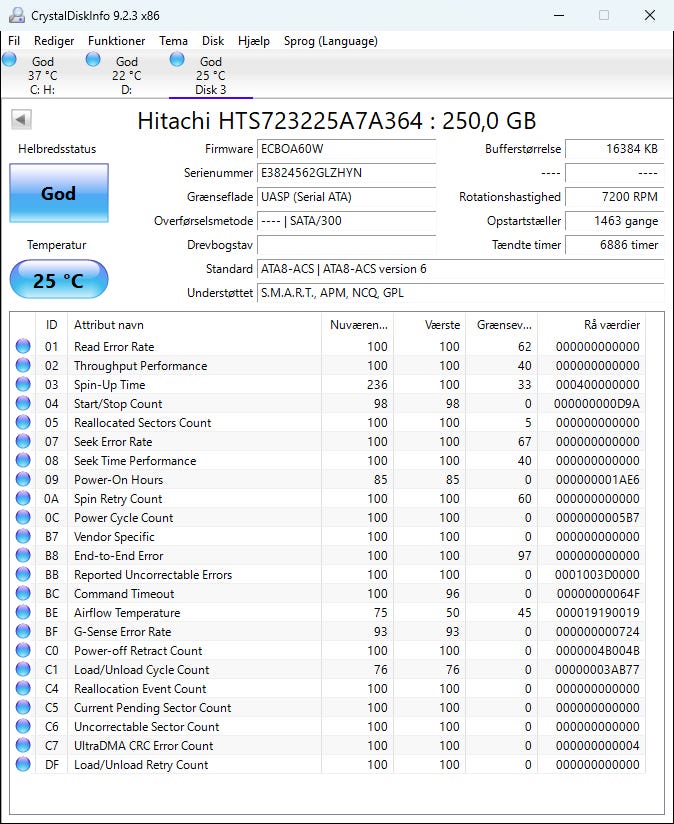Select the C: H: disk status orb

click(x=10, y=60)
